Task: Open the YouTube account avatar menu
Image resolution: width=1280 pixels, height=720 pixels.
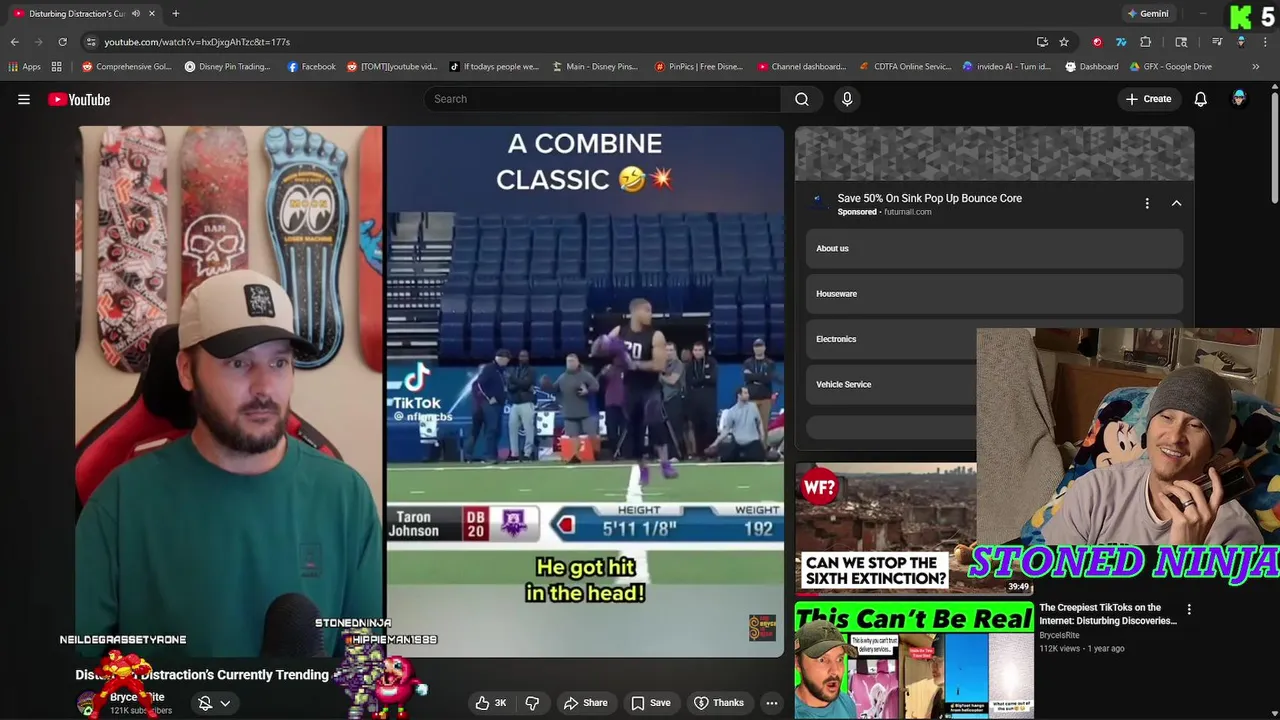Action: (1239, 98)
